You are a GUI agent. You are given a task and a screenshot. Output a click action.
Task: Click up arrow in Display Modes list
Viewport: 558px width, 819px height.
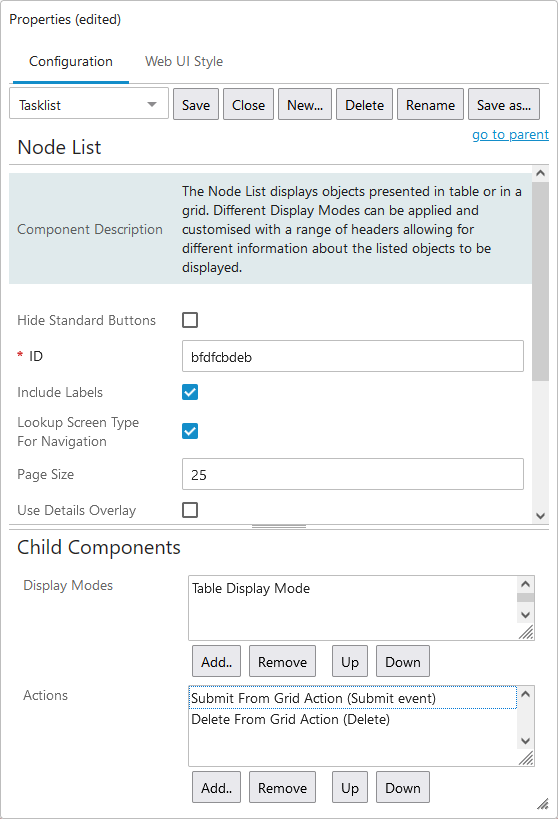(x=526, y=584)
